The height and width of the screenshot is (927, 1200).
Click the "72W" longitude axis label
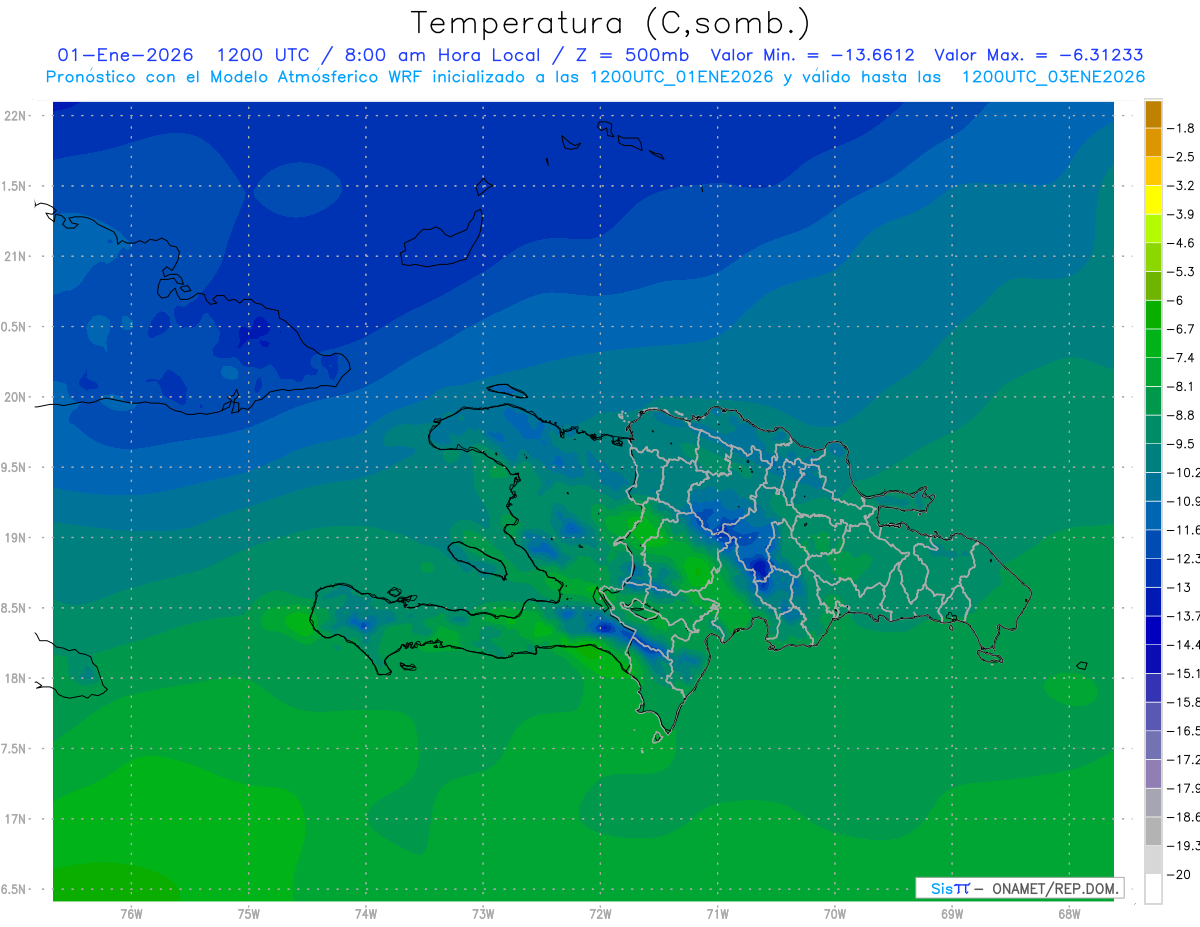click(x=600, y=914)
